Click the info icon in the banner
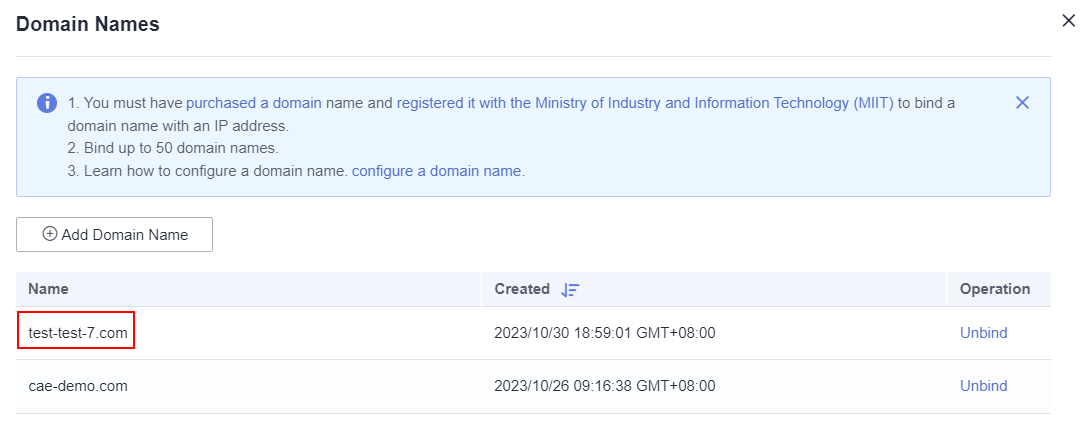 point(47,103)
